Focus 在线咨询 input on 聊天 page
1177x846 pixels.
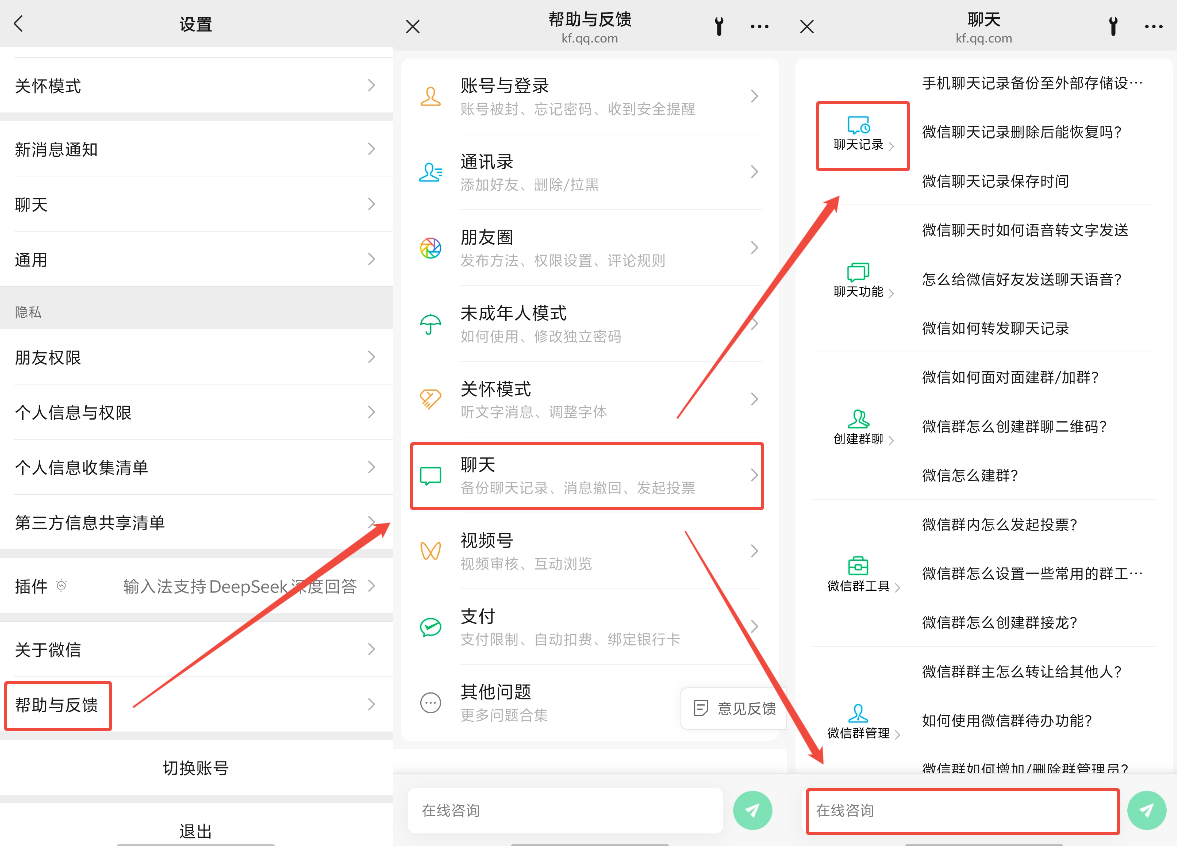963,811
